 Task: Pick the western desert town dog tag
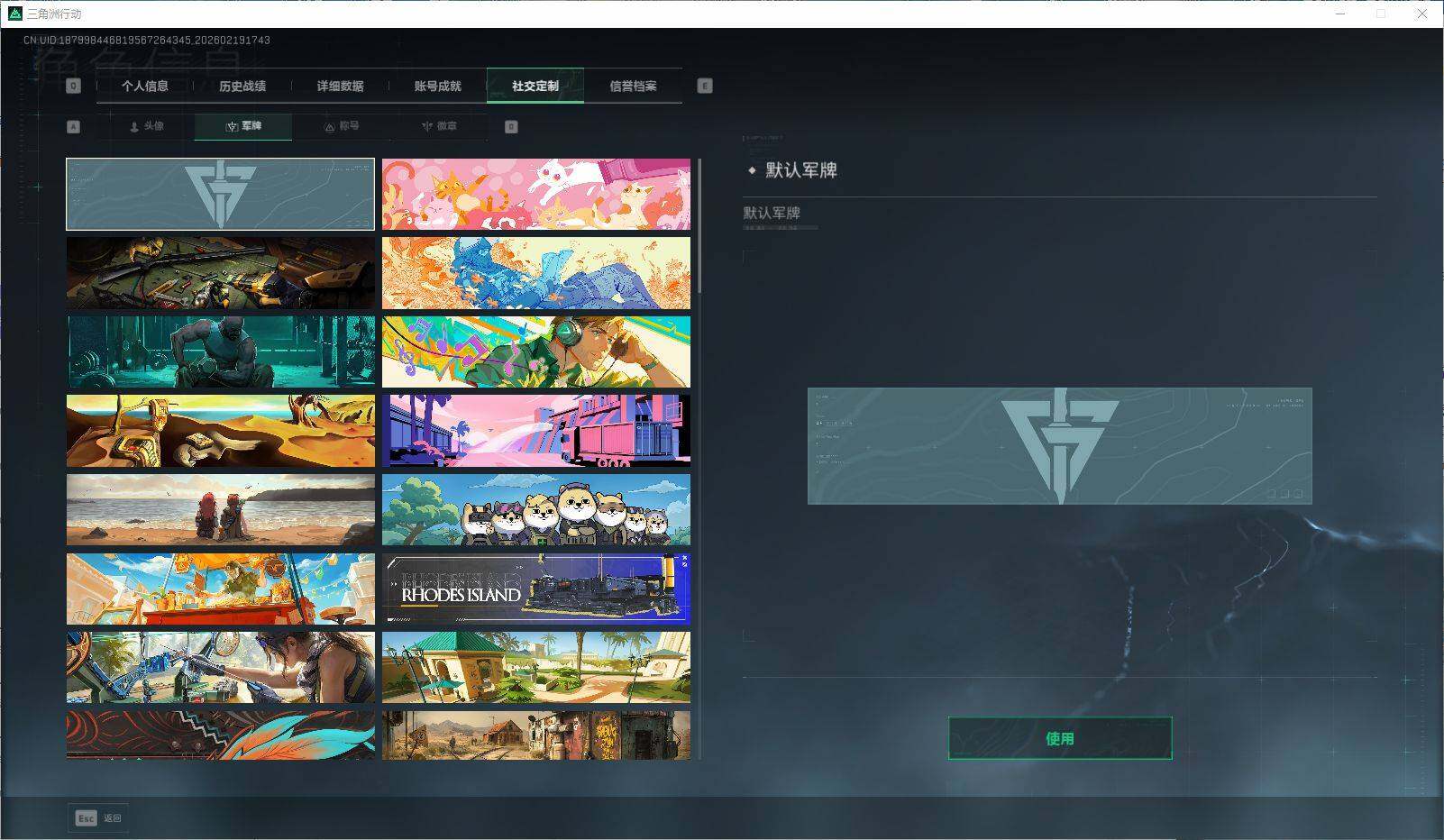point(536,735)
